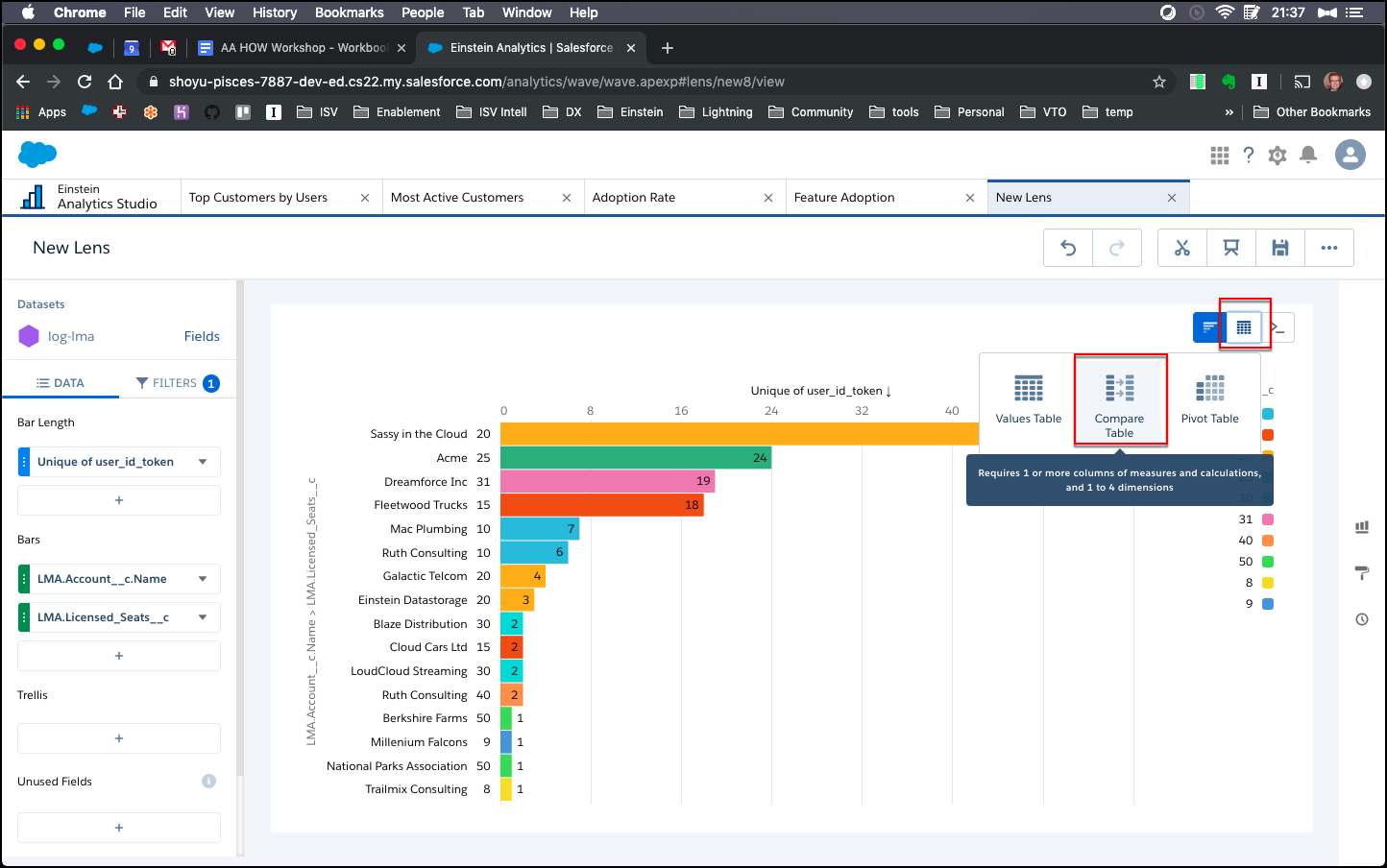
Task: Click the Acme green bar
Action: pyautogui.click(x=636, y=458)
